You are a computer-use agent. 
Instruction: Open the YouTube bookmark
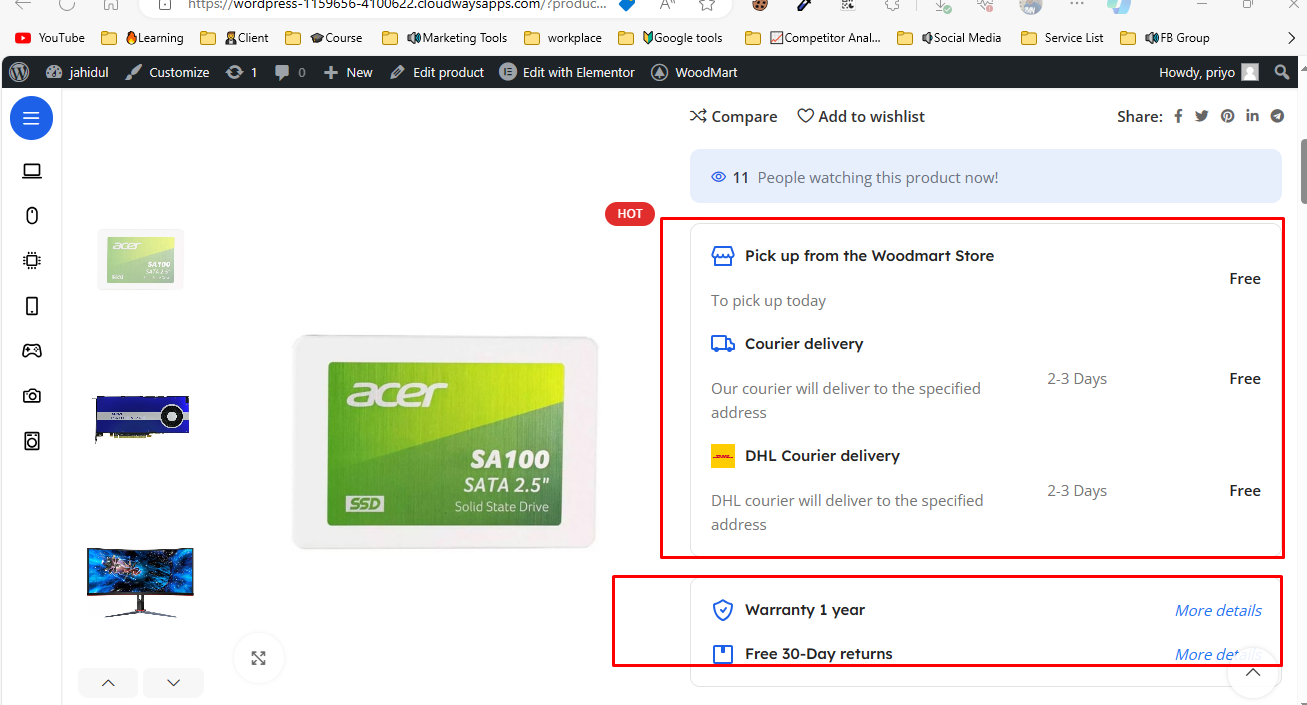pos(50,38)
